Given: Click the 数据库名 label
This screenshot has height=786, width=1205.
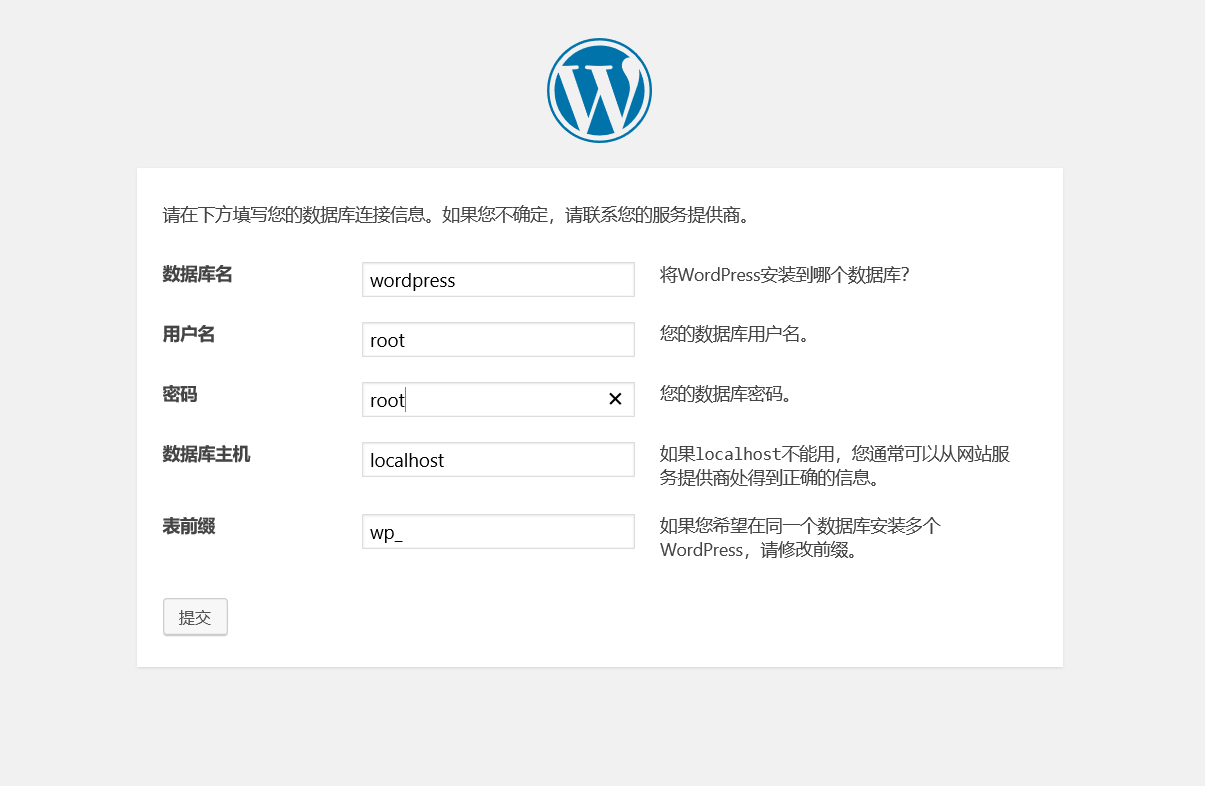Looking at the screenshot, I should pyautogui.click(x=197, y=274).
